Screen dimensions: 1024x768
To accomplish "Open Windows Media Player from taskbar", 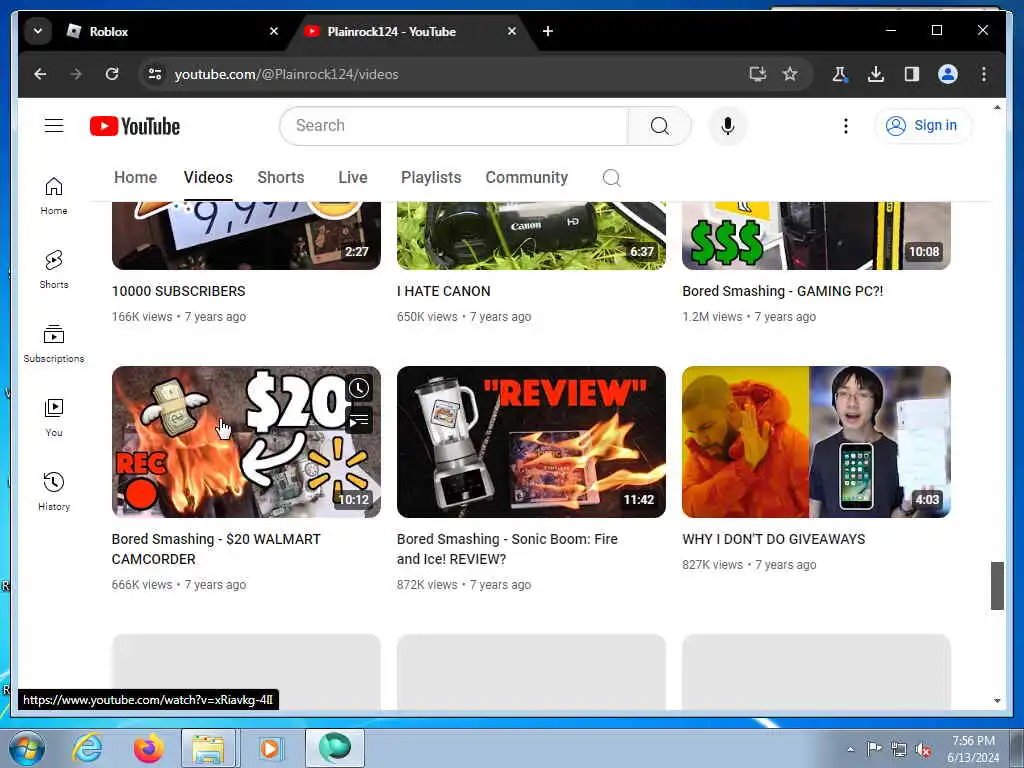I will [269, 748].
